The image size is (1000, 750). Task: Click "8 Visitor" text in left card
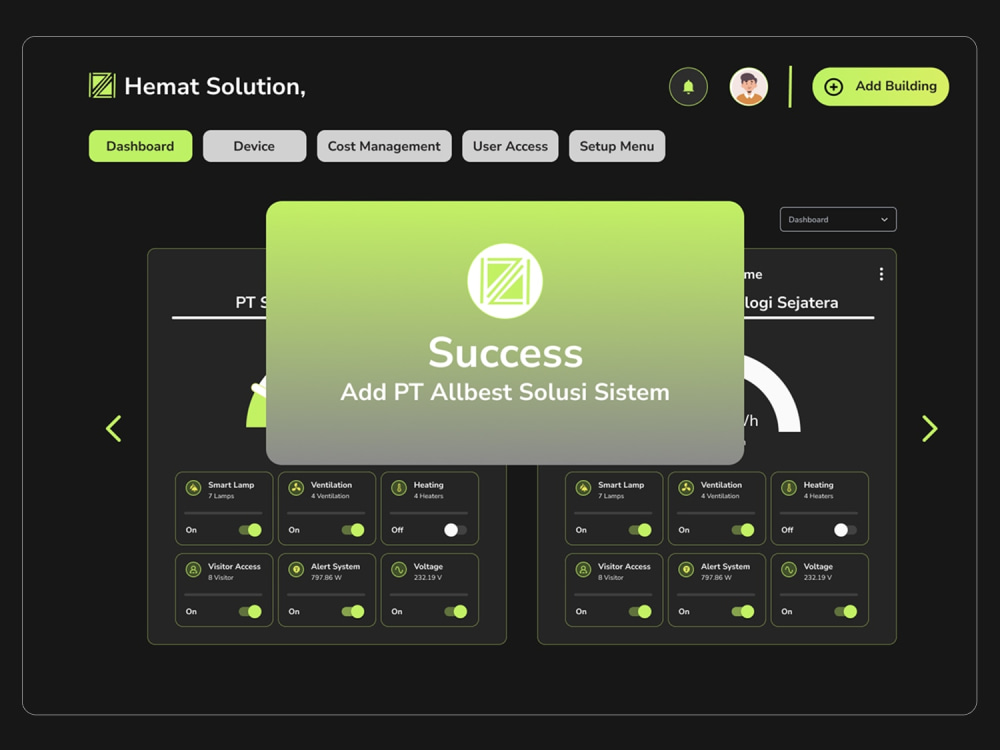221,578
